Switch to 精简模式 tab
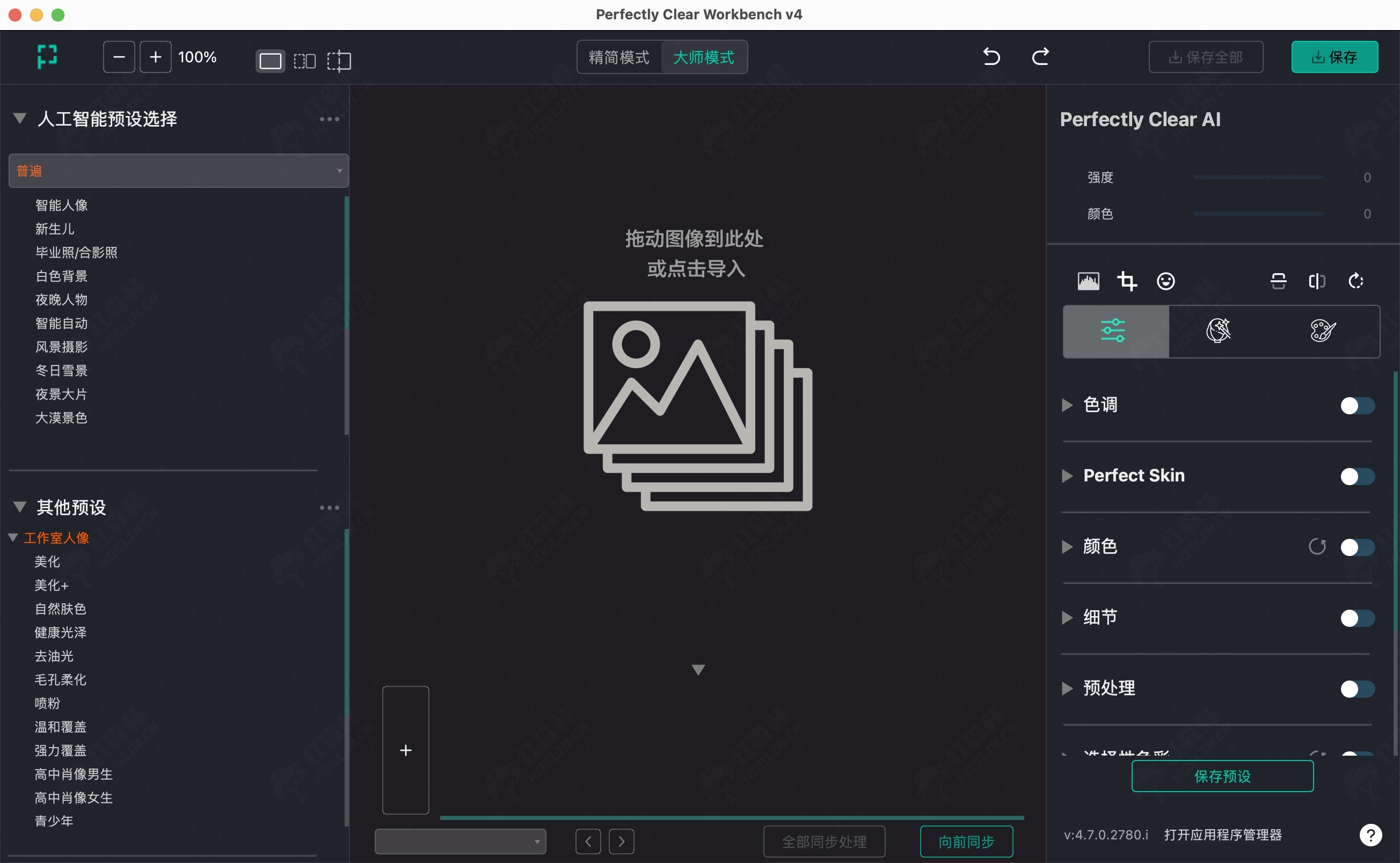This screenshot has width=1400, height=863. 619,57
